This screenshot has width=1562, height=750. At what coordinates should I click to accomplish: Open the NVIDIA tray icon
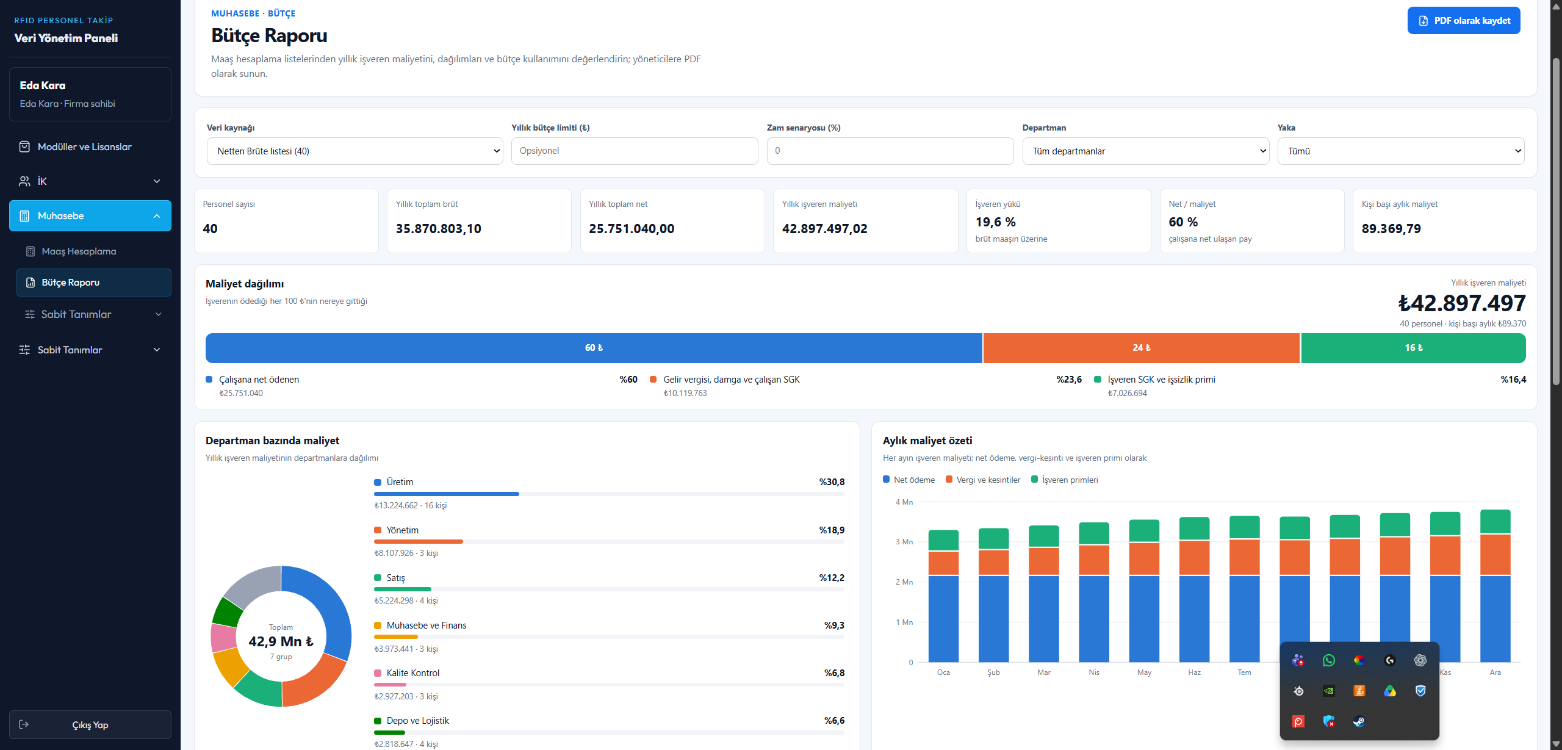[1329, 690]
